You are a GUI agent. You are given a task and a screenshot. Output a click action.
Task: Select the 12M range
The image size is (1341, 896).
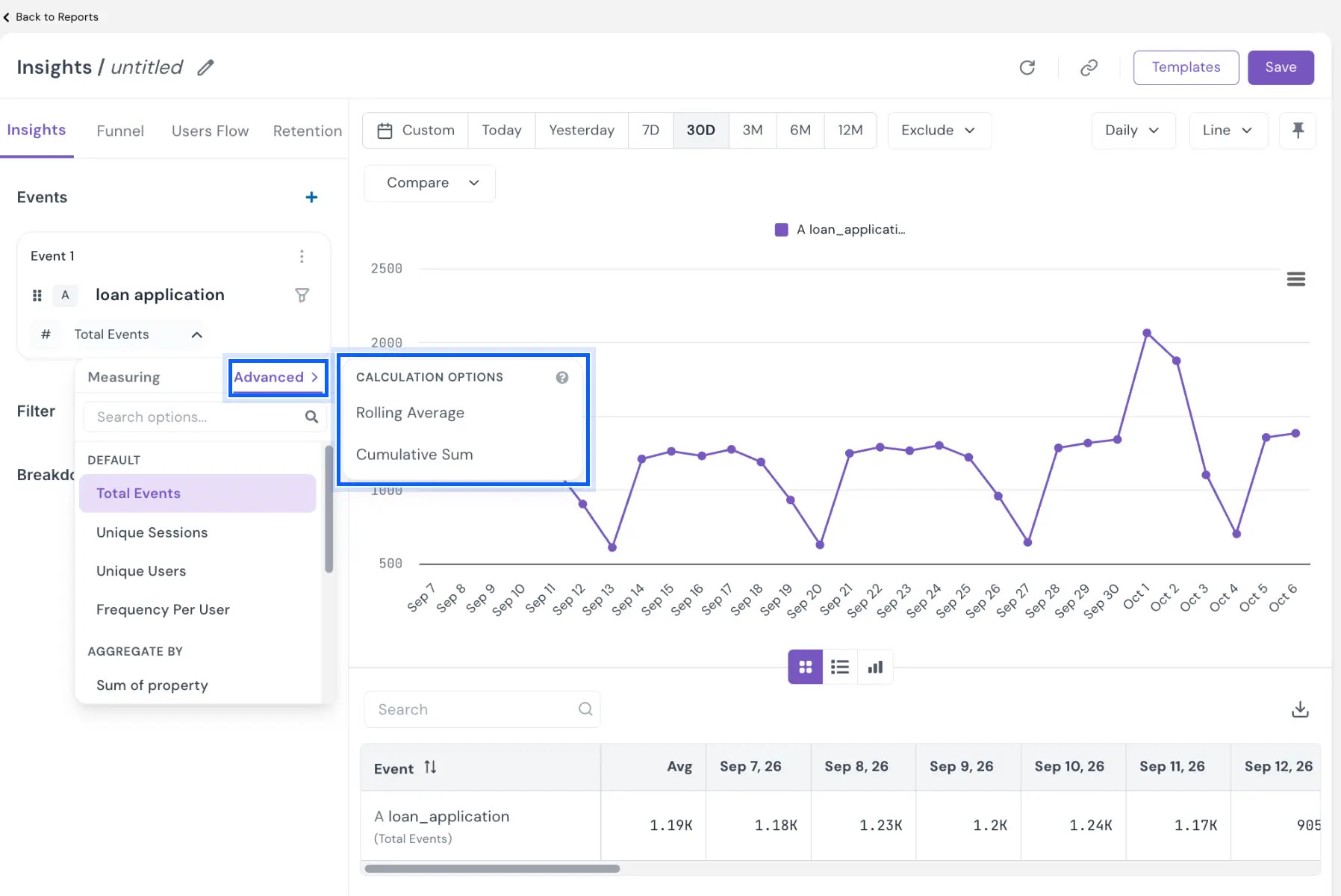point(850,131)
